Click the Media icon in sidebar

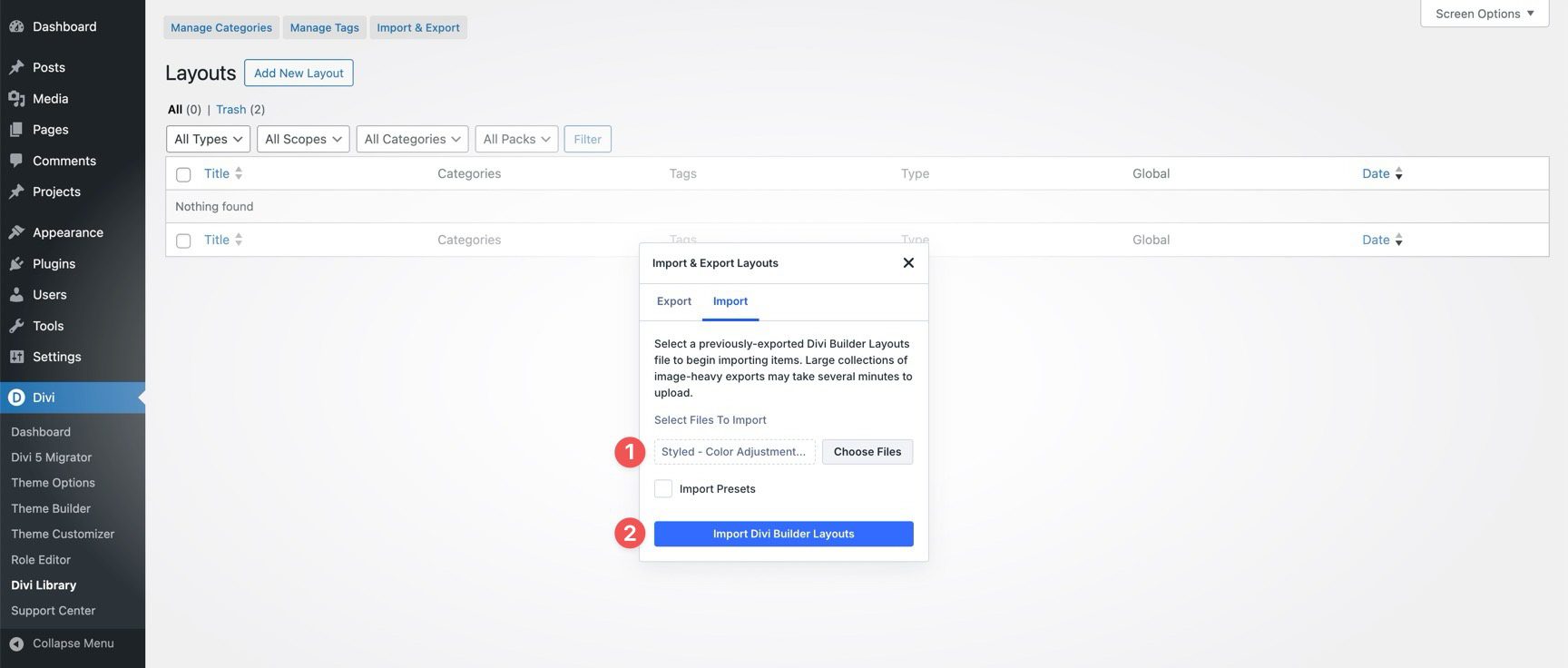pyautogui.click(x=16, y=98)
